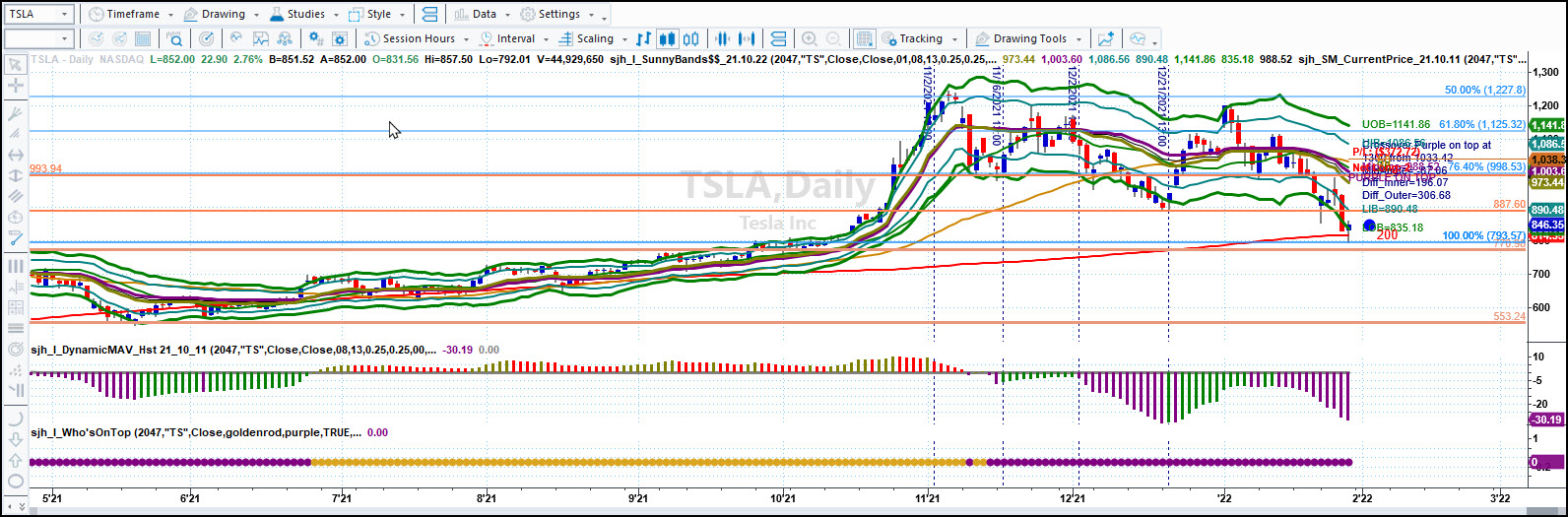The height and width of the screenshot is (517, 1568).
Task: Click the zoom in magnifier icon
Action: click(x=810, y=38)
